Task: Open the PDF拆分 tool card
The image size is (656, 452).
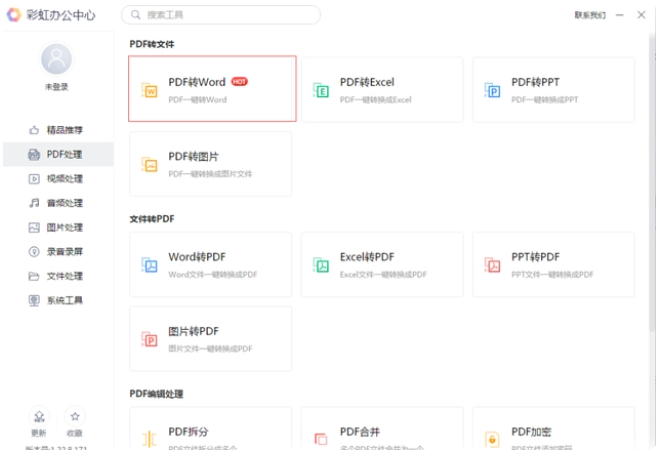Action: pyautogui.click(x=210, y=429)
